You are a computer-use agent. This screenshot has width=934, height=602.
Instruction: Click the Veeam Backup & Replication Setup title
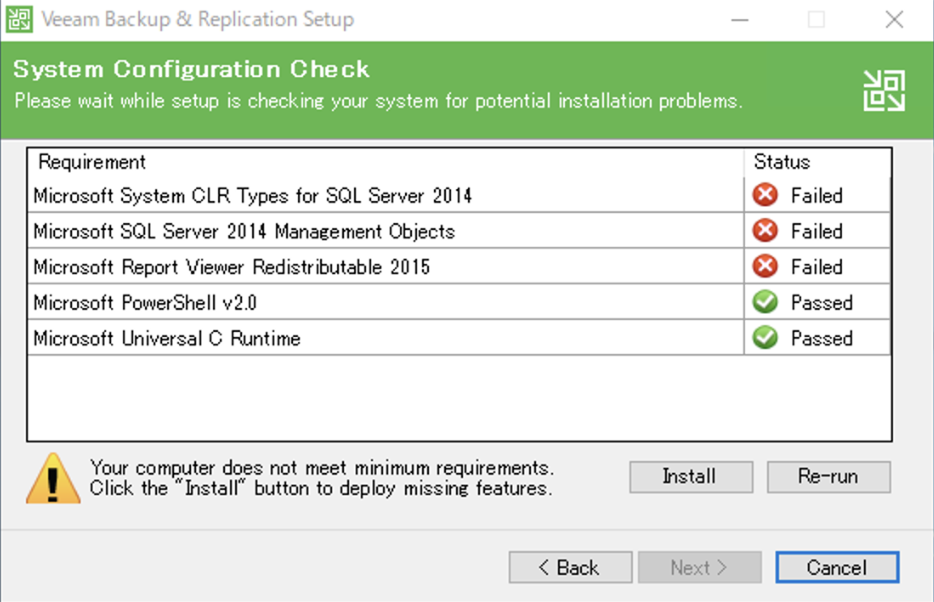[198, 19]
